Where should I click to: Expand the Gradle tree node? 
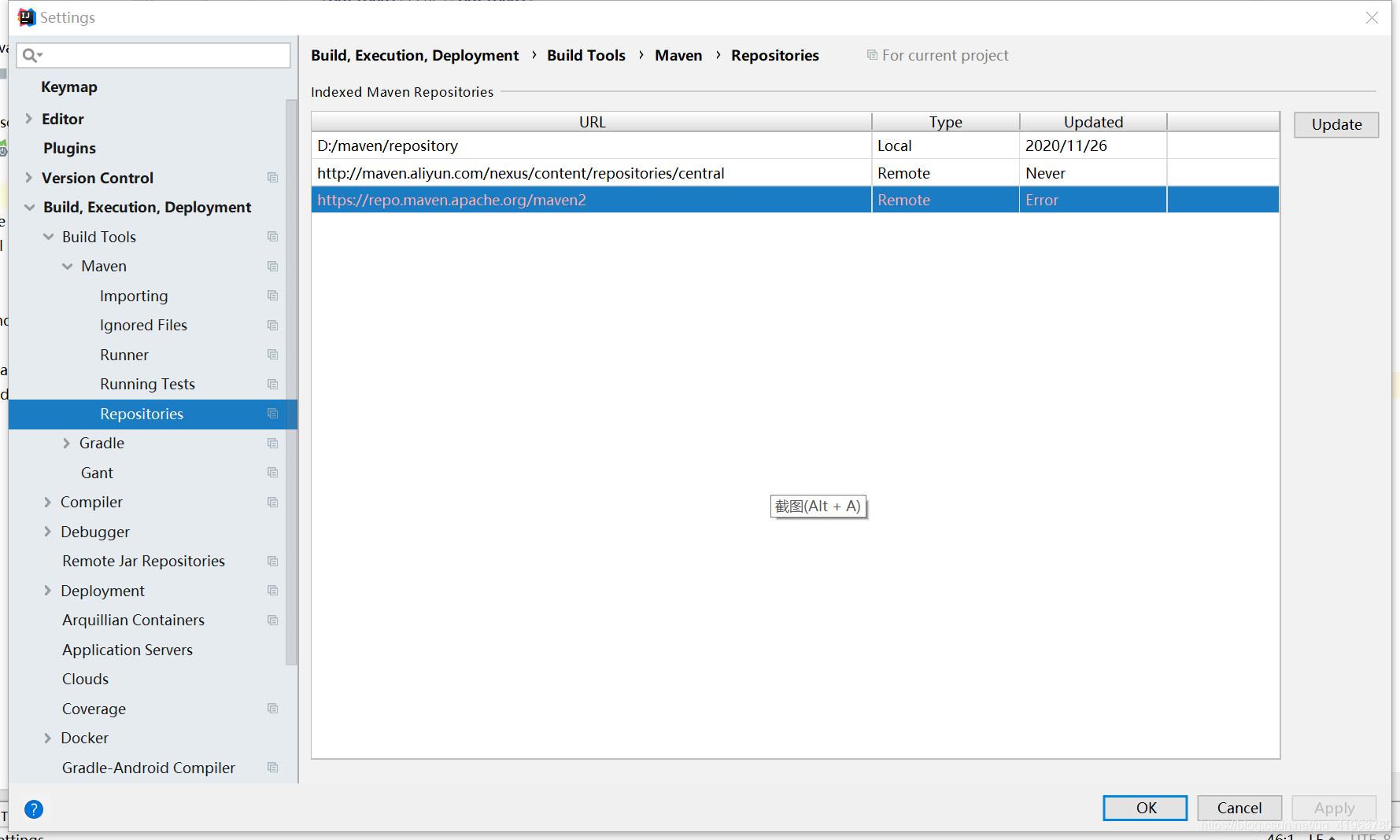pos(67,444)
